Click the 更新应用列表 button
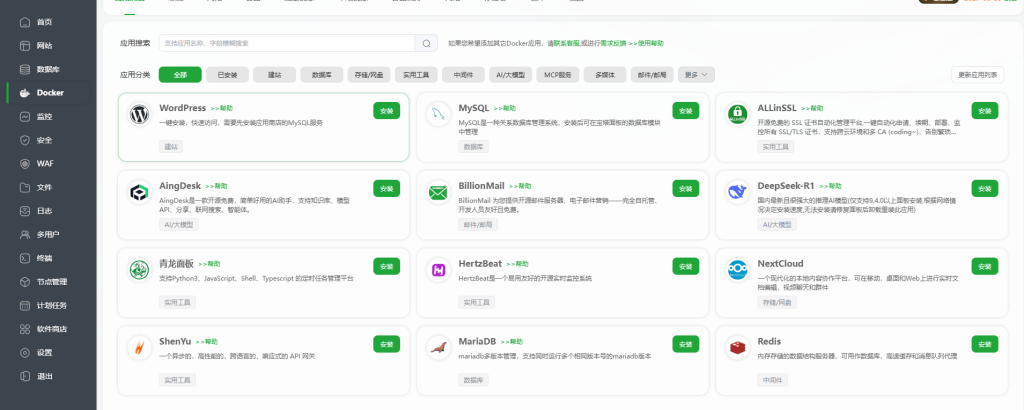The width and height of the screenshot is (1024, 410). 978,75
